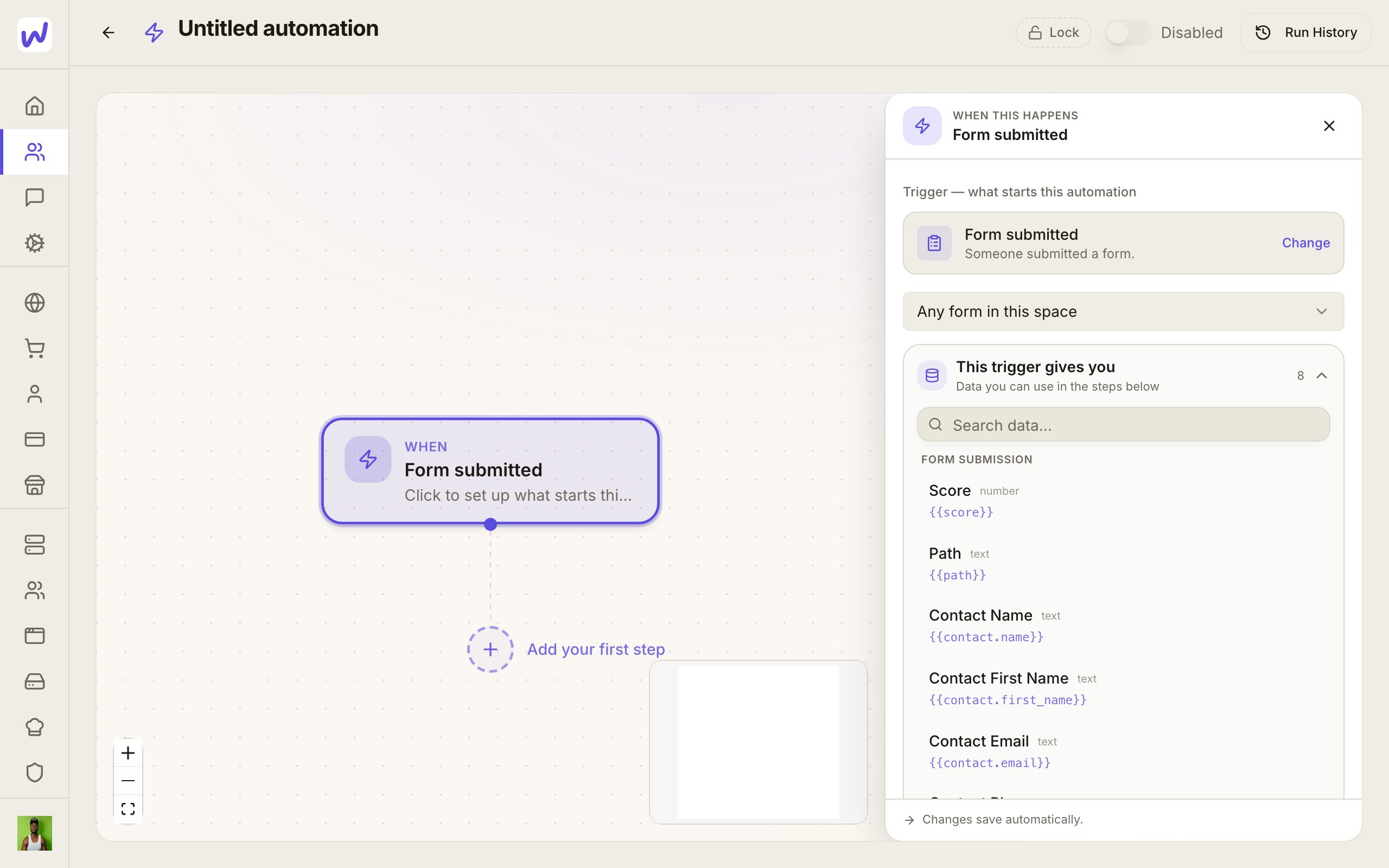The height and width of the screenshot is (868, 1389).
Task: Open the chat bubble icon in sidebar
Action: click(34, 197)
